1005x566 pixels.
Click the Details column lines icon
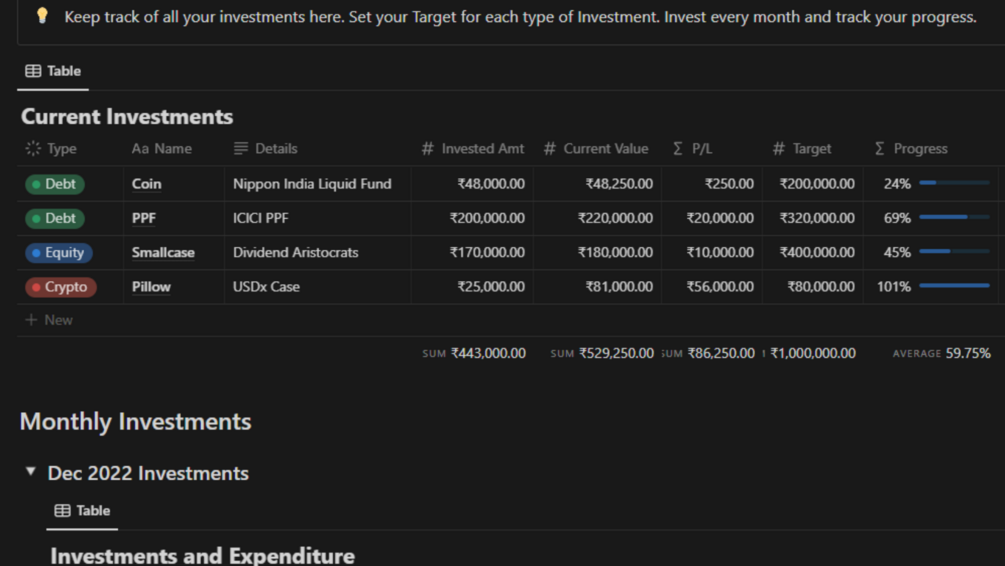[x=241, y=149]
